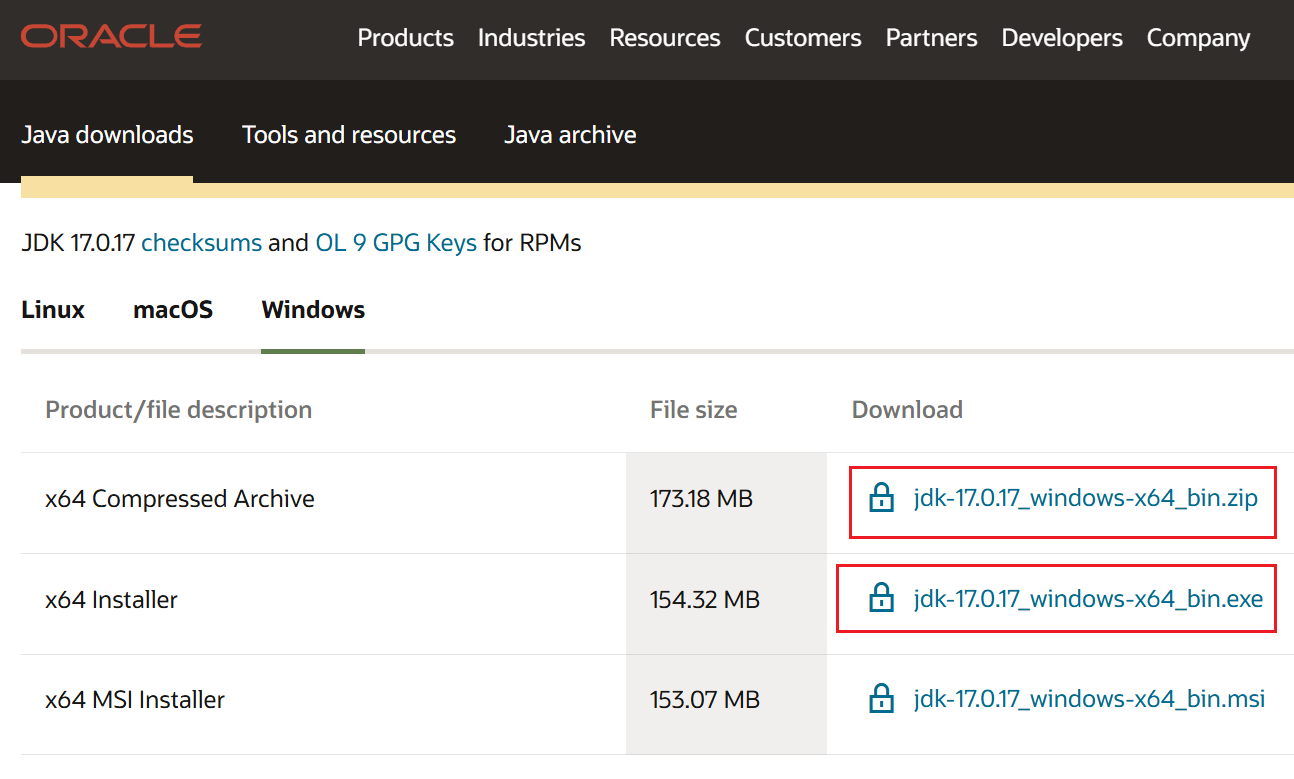Select the Java downloads tab

107,135
